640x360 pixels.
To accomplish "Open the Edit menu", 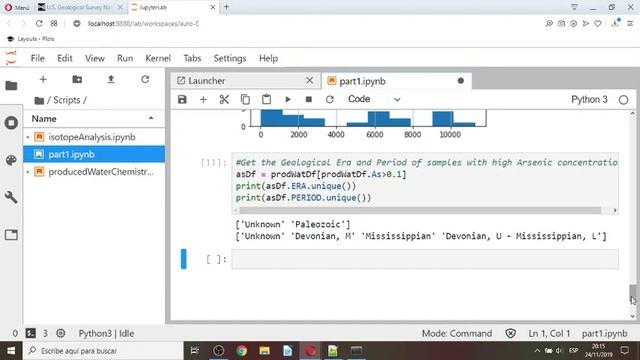I will [64, 58].
